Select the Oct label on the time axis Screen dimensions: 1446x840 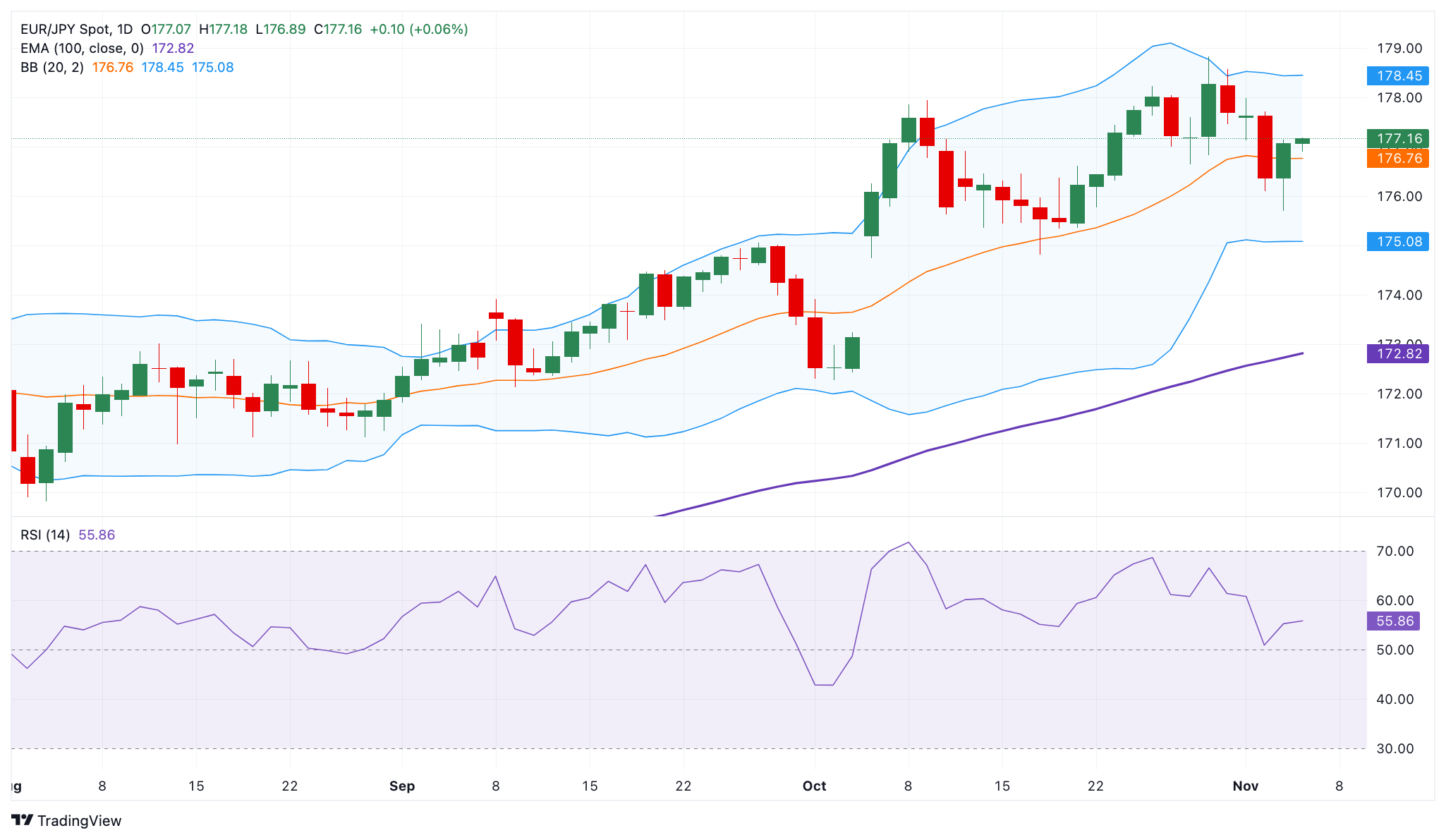(x=815, y=786)
